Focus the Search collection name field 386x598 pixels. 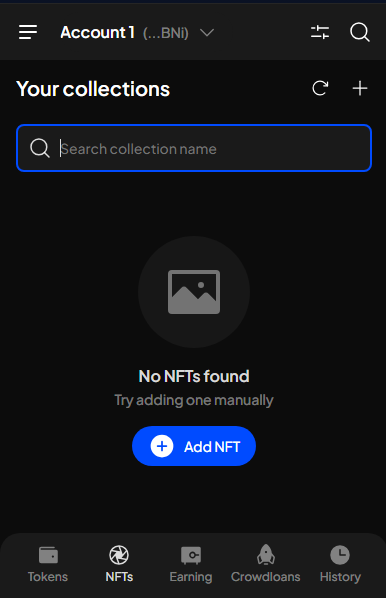tap(194, 148)
